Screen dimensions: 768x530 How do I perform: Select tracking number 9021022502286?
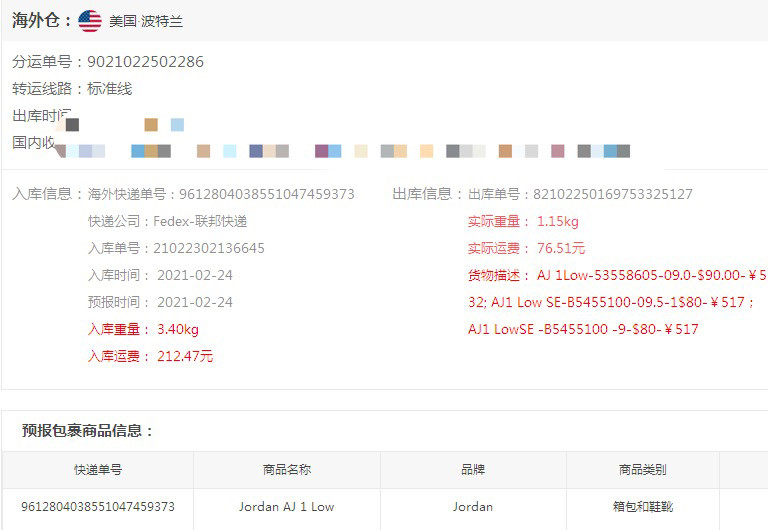click(x=145, y=62)
